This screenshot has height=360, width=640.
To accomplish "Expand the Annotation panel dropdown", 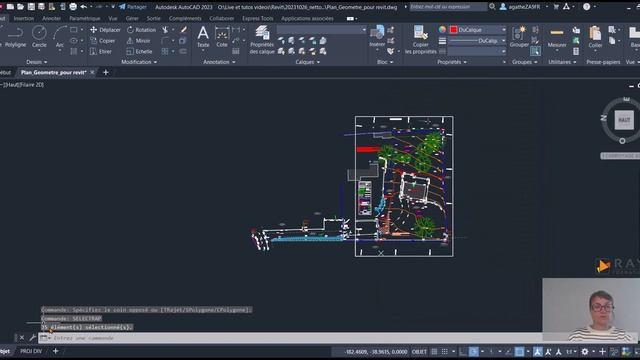I will (219, 62).
